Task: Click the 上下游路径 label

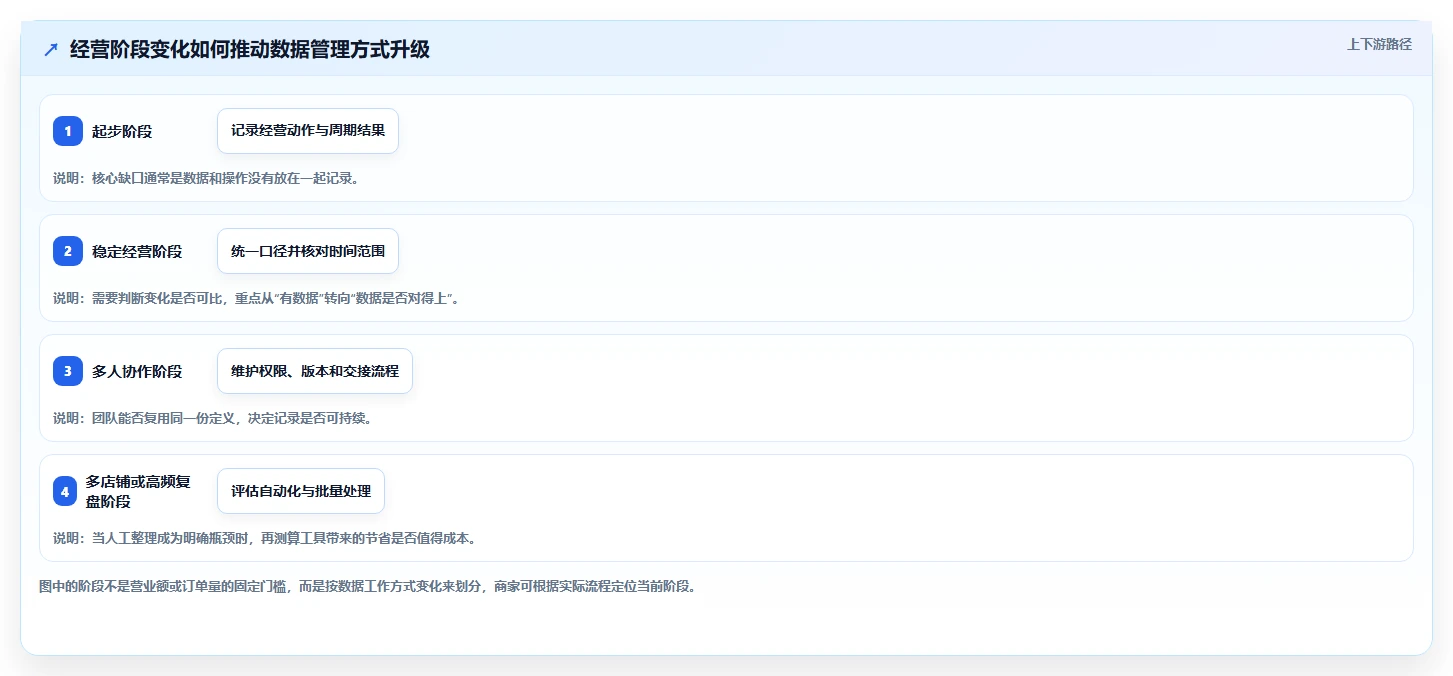Action: (x=1379, y=44)
